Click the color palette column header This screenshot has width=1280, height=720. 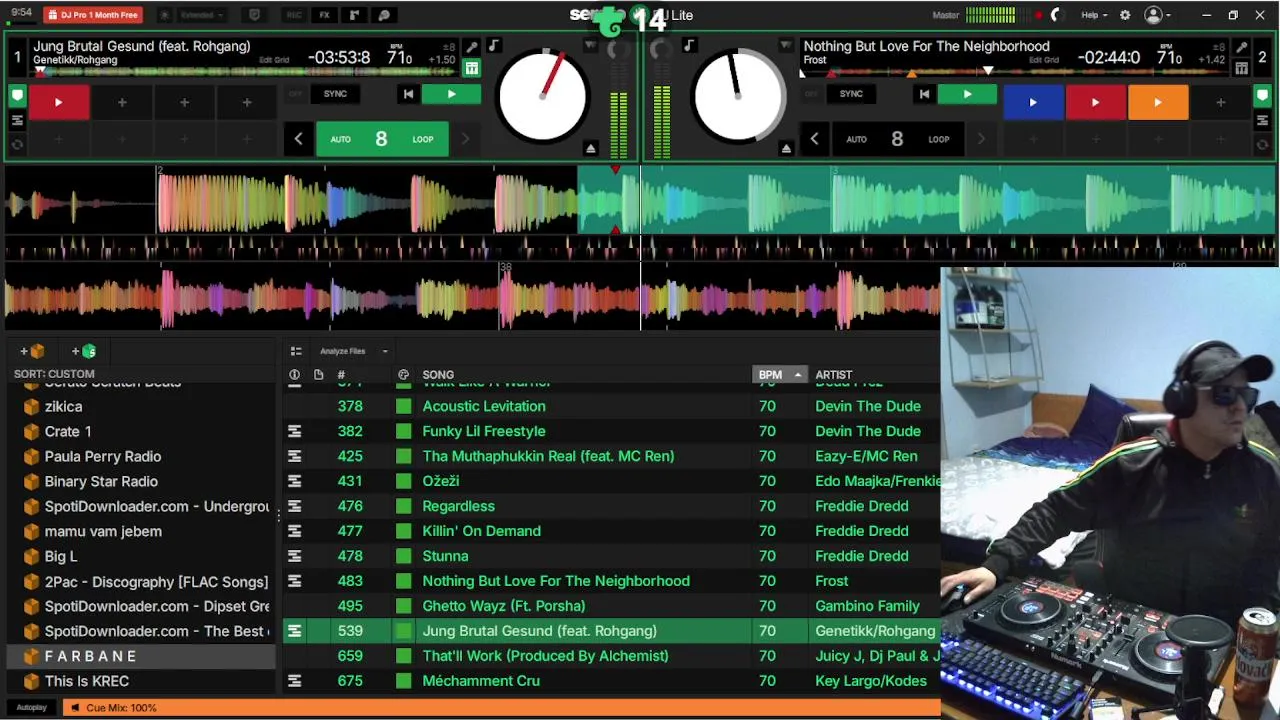403,375
